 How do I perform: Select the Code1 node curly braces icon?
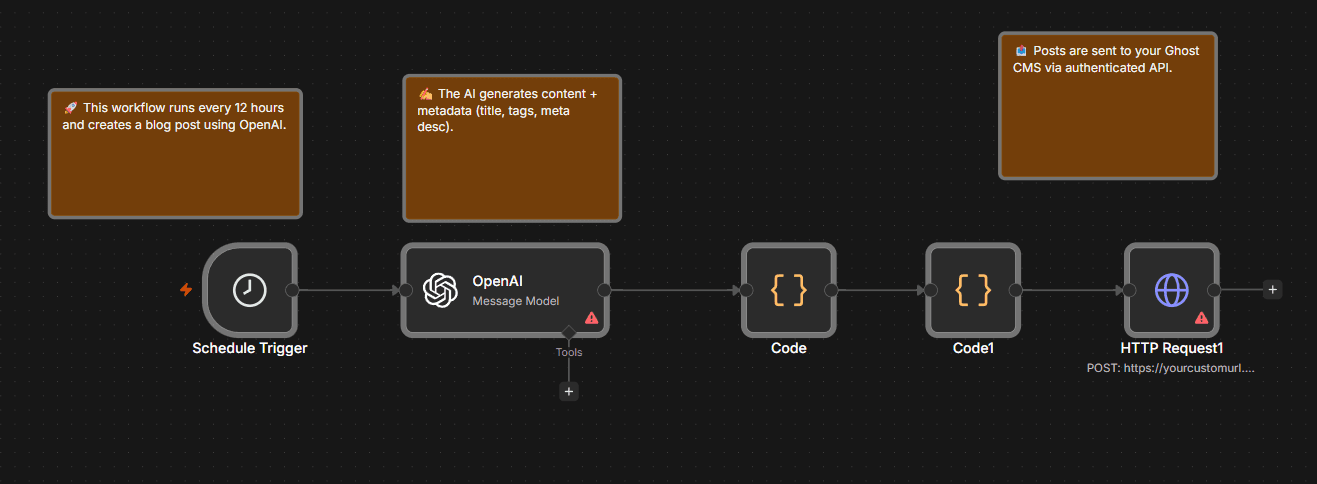973,290
